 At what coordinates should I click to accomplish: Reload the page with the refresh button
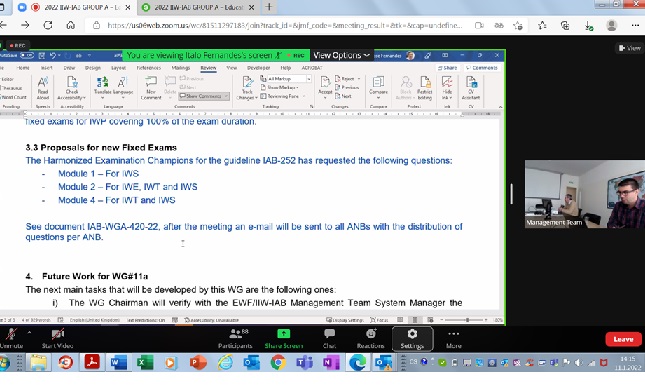click(48, 25)
